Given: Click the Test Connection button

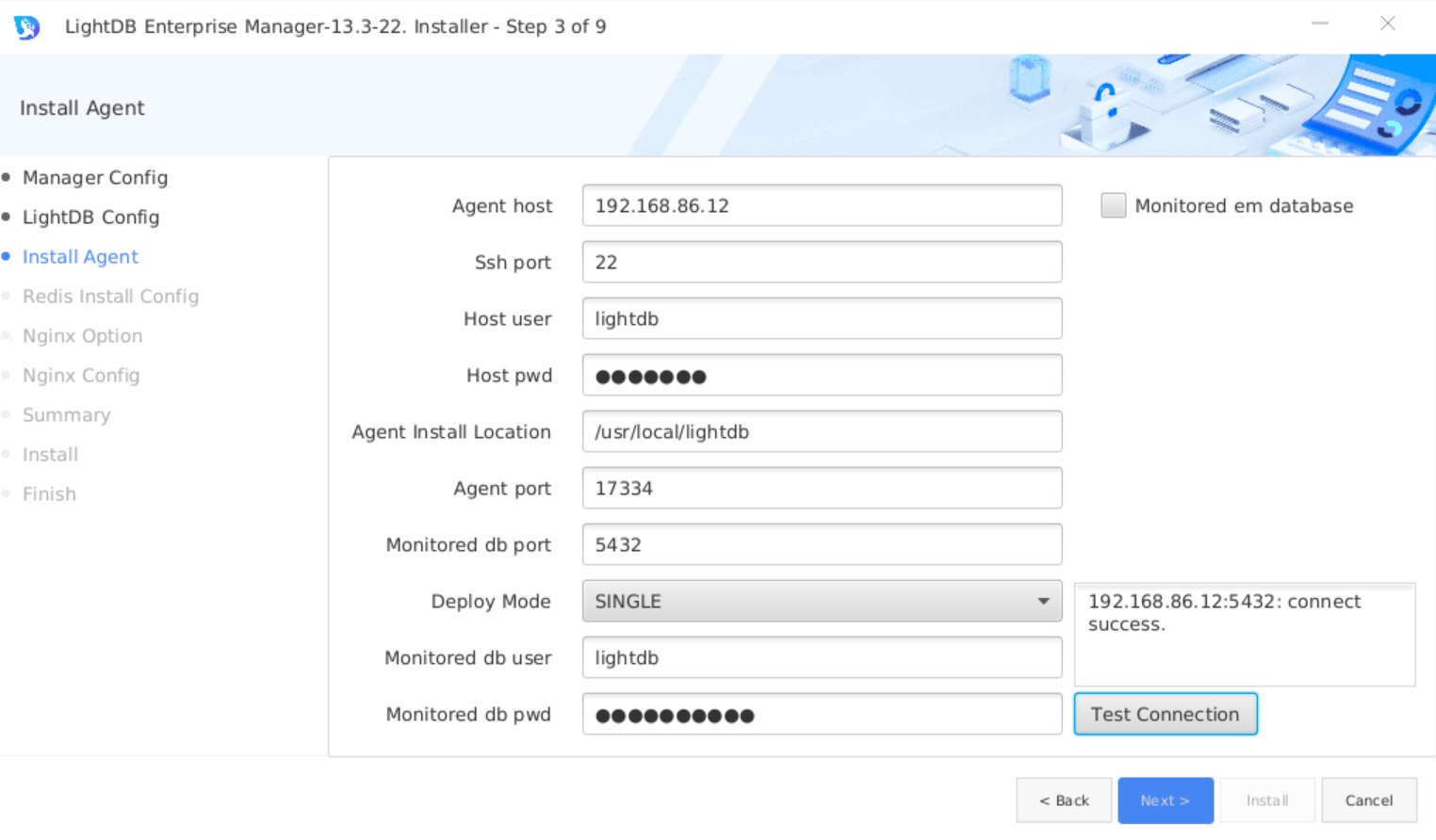Looking at the screenshot, I should (x=1166, y=714).
